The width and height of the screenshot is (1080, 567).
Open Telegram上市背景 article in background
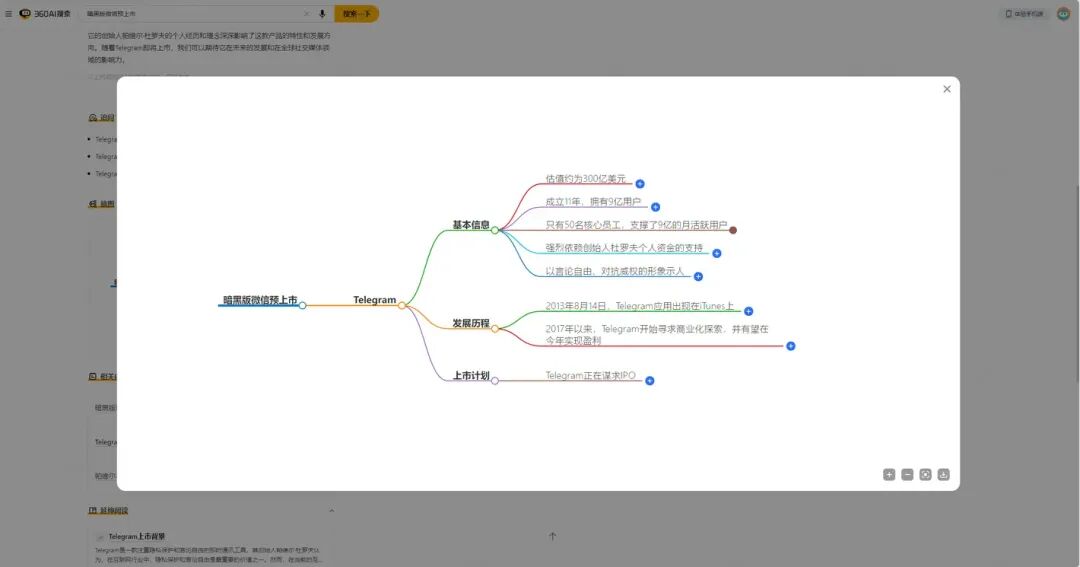pos(136,536)
